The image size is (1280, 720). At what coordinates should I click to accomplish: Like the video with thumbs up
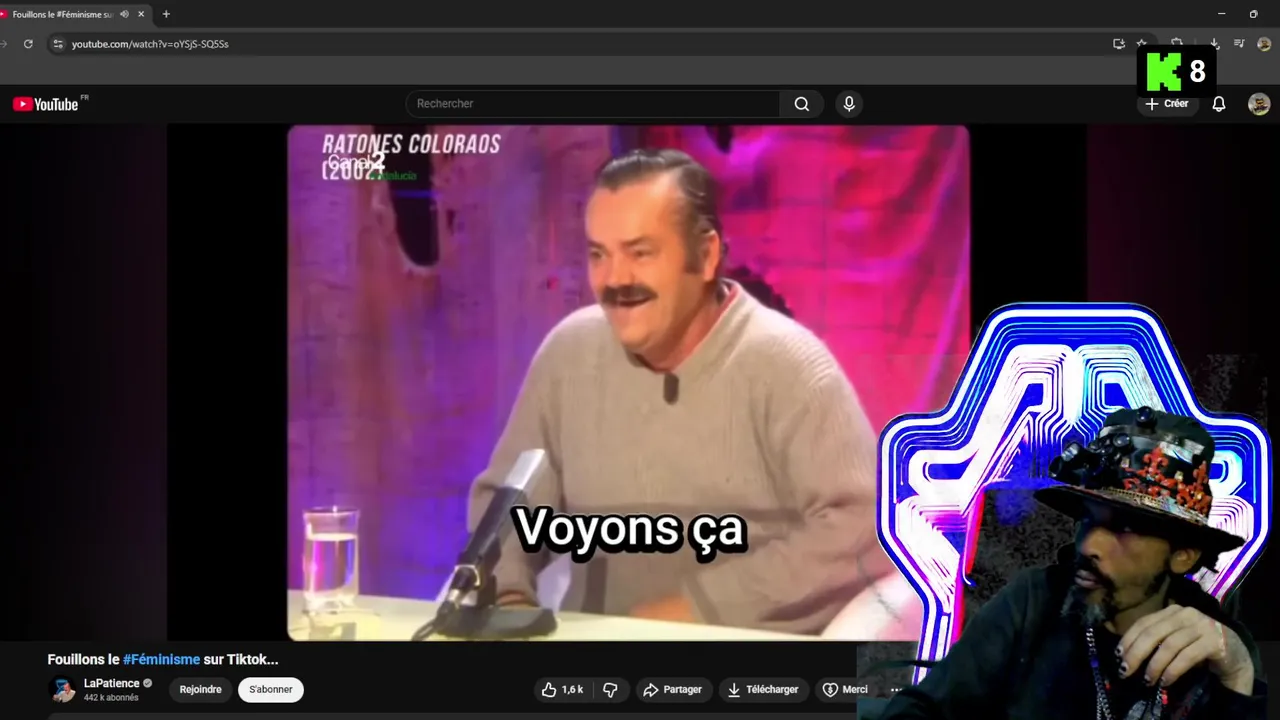(x=562, y=690)
